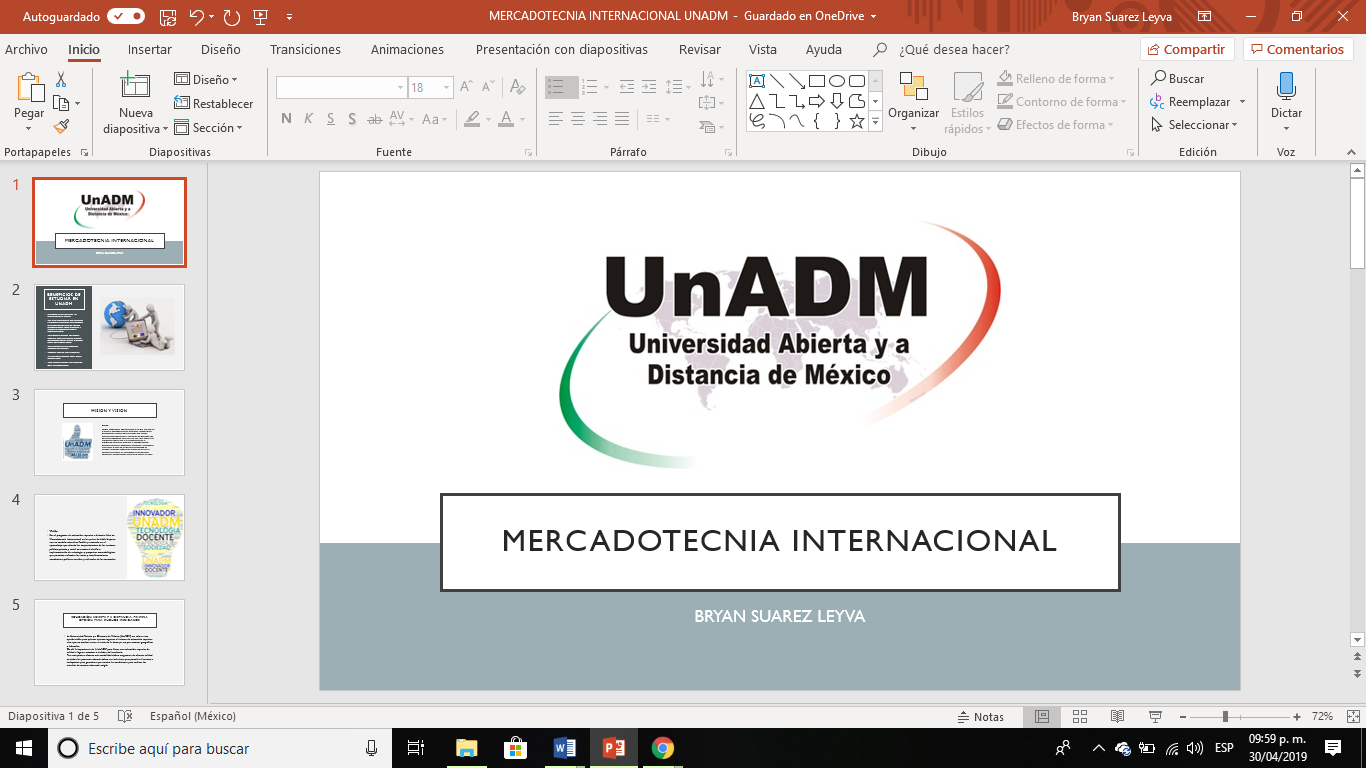Screen dimensions: 1366x768
Task: Open the font size dropdown
Action: pyautogui.click(x=446, y=88)
